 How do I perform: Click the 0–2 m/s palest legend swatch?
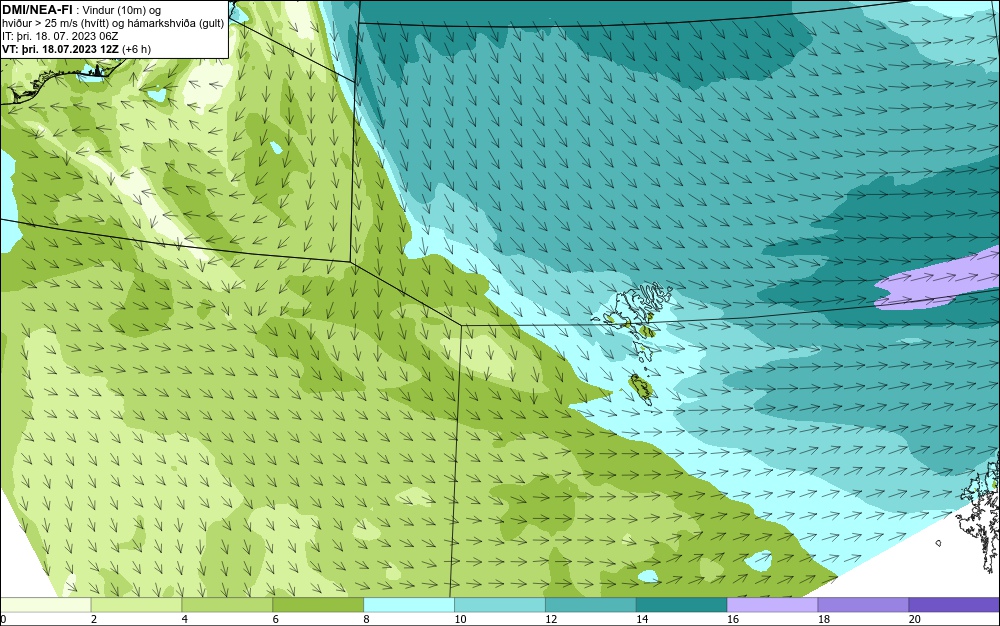[x=45, y=604]
